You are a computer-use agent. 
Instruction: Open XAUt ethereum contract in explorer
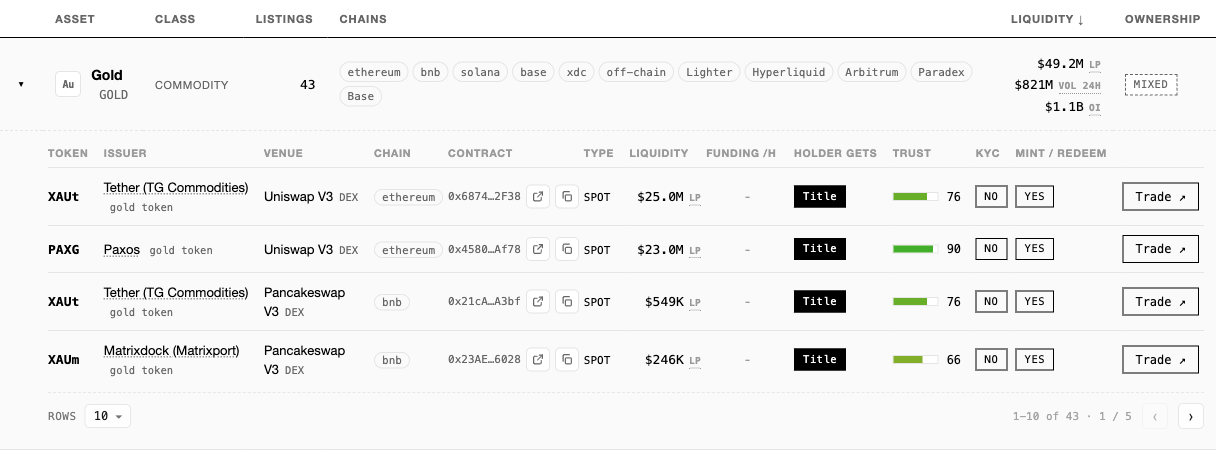click(538, 197)
